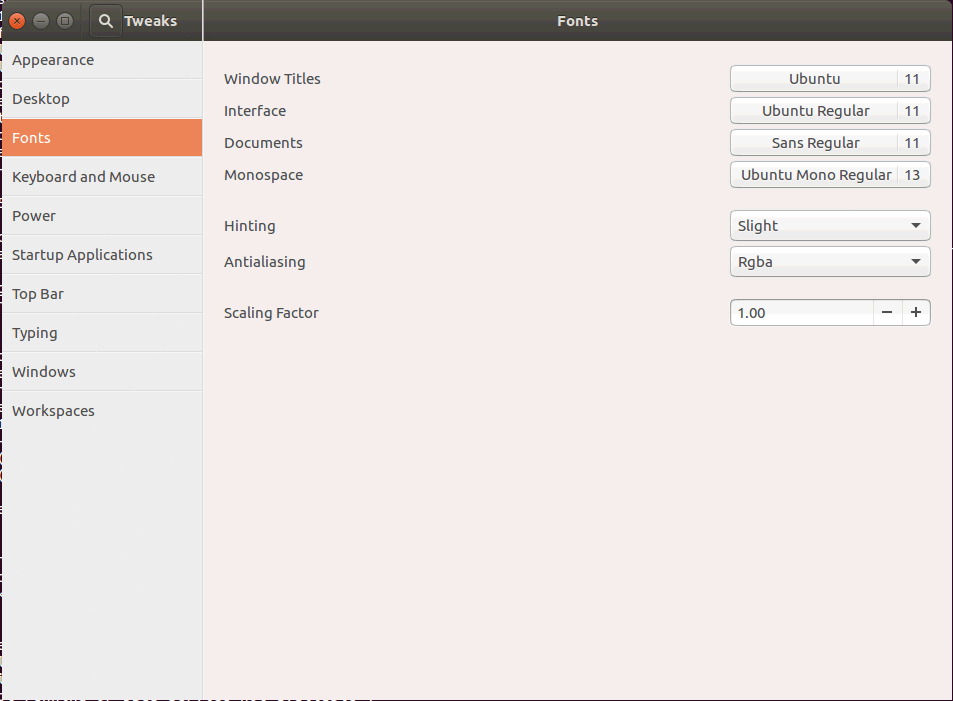
Task: Click the Scaling Factor value field
Action: pos(802,313)
